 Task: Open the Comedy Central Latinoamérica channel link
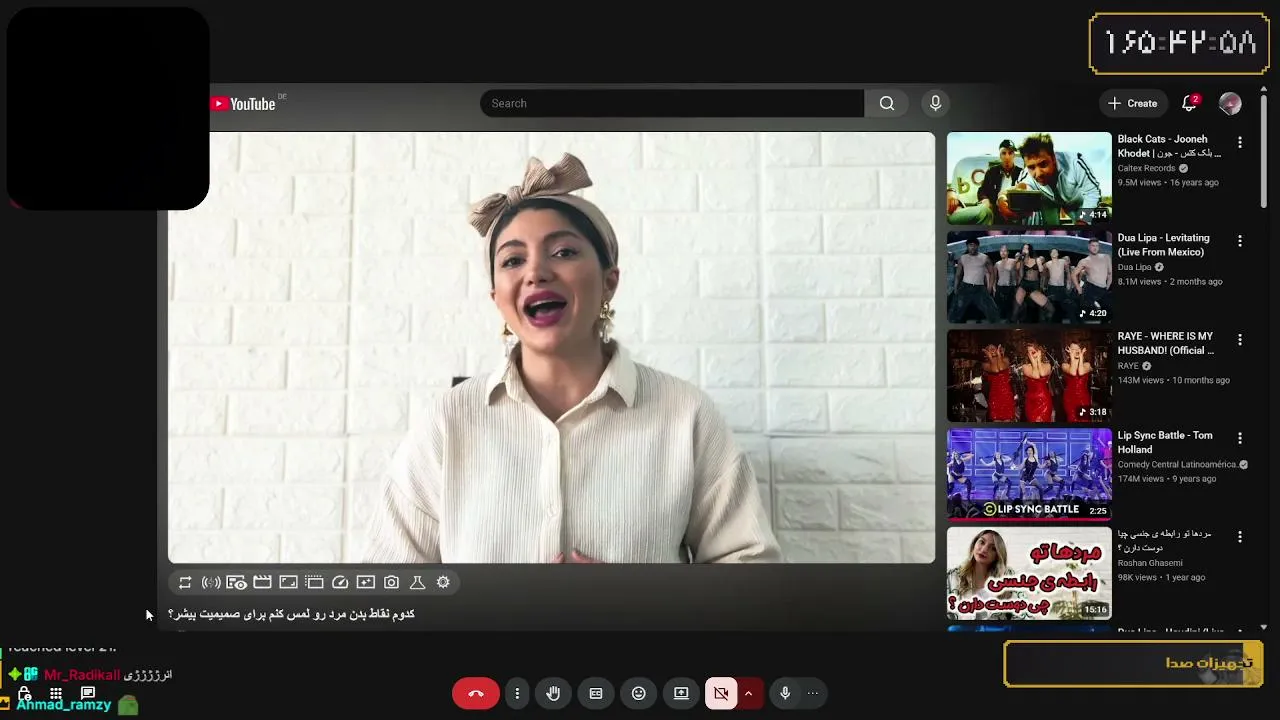pyautogui.click(x=1177, y=464)
